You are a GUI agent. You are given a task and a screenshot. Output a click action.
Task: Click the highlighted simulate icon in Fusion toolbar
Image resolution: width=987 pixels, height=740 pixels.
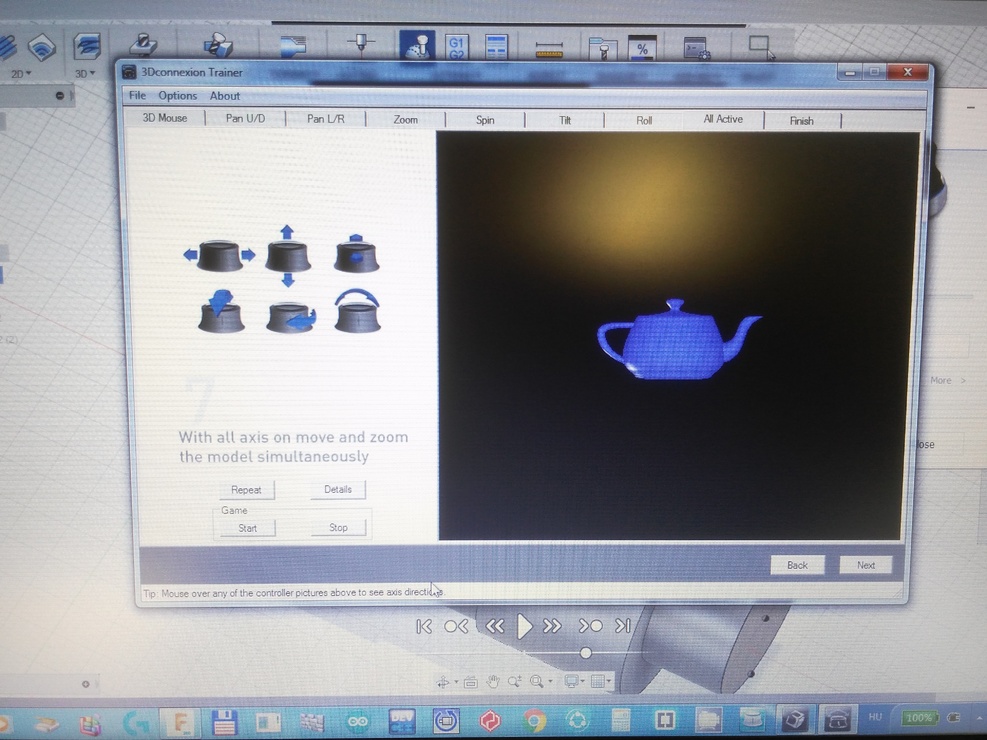(x=417, y=45)
